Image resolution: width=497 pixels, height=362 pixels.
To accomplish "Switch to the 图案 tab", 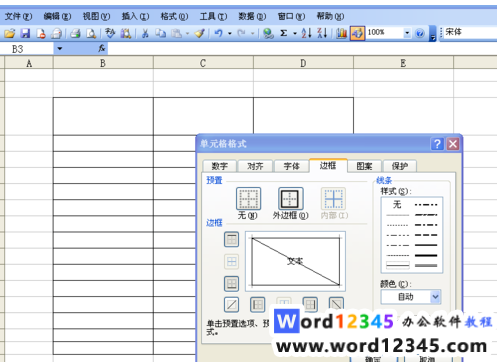I will 364,166.
